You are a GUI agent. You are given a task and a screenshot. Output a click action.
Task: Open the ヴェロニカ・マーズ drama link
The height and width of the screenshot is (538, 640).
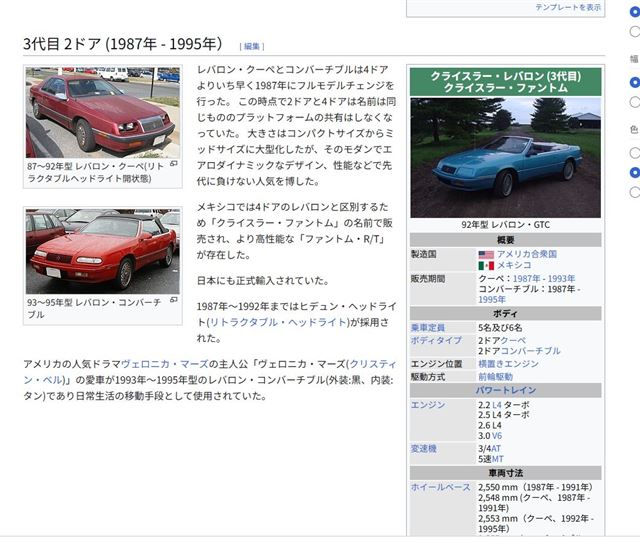point(164,364)
